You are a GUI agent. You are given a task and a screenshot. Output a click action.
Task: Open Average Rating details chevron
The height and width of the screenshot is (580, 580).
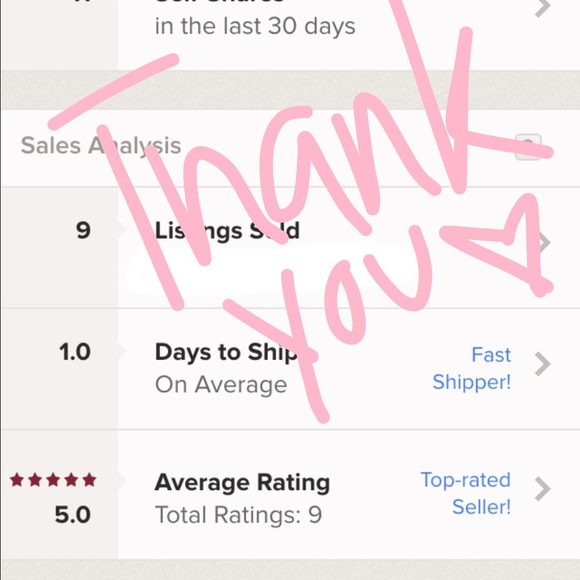(543, 489)
